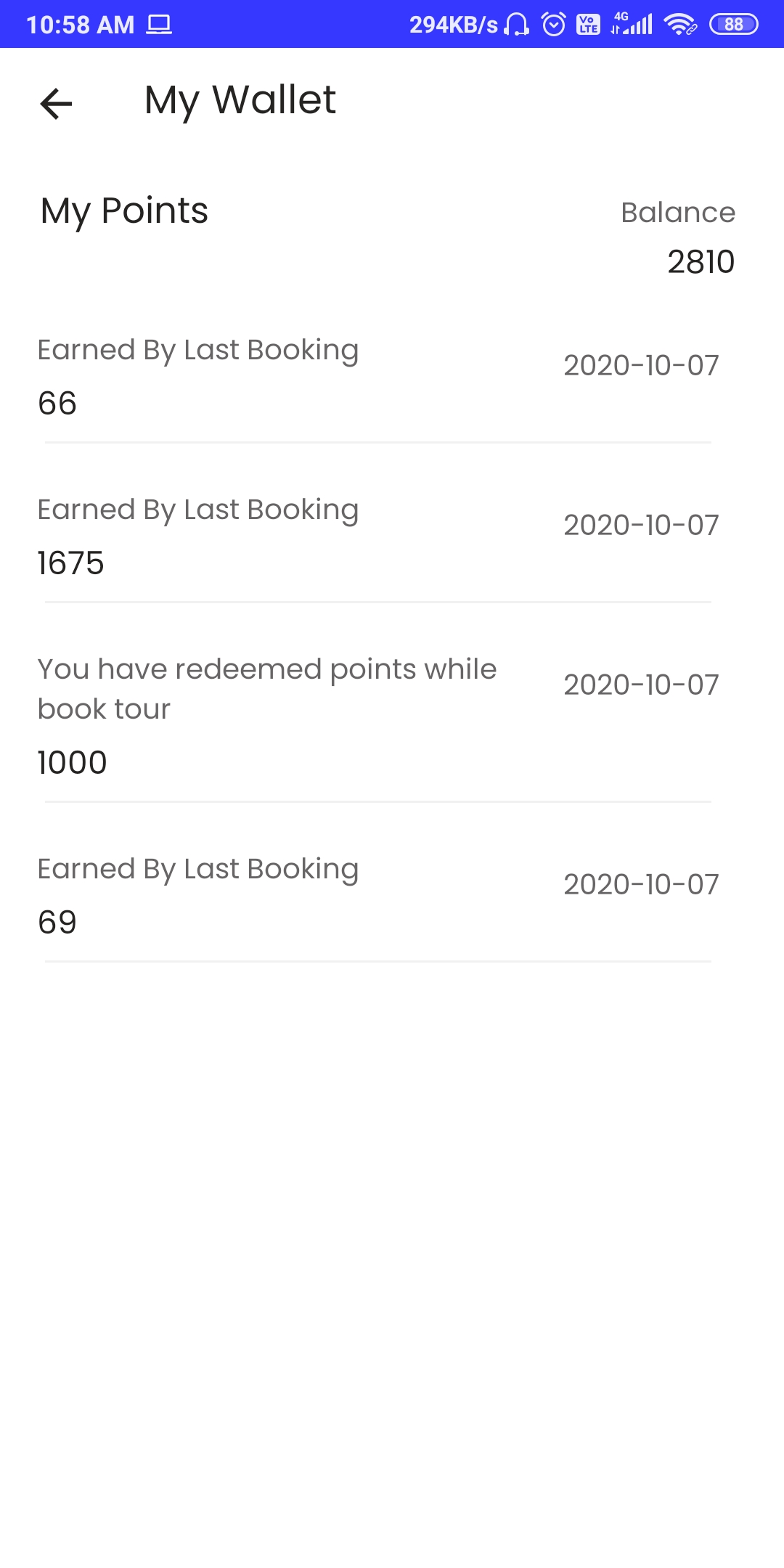The width and height of the screenshot is (784, 1568).
Task: Tap the Wi-Fi status icon
Action: pyautogui.click(x=680, y=25)
